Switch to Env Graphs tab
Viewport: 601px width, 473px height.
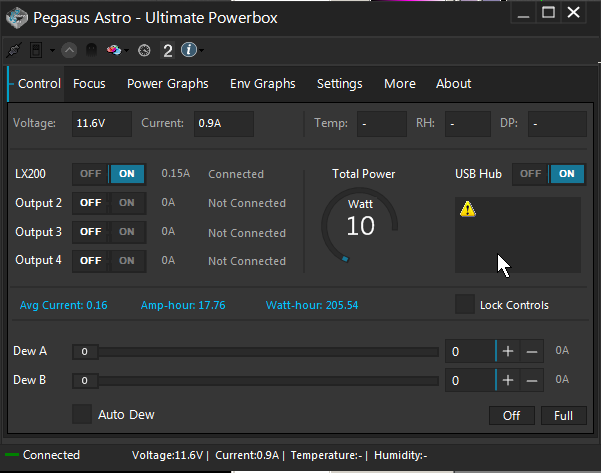pyautogui.click(x=263, y=84)
